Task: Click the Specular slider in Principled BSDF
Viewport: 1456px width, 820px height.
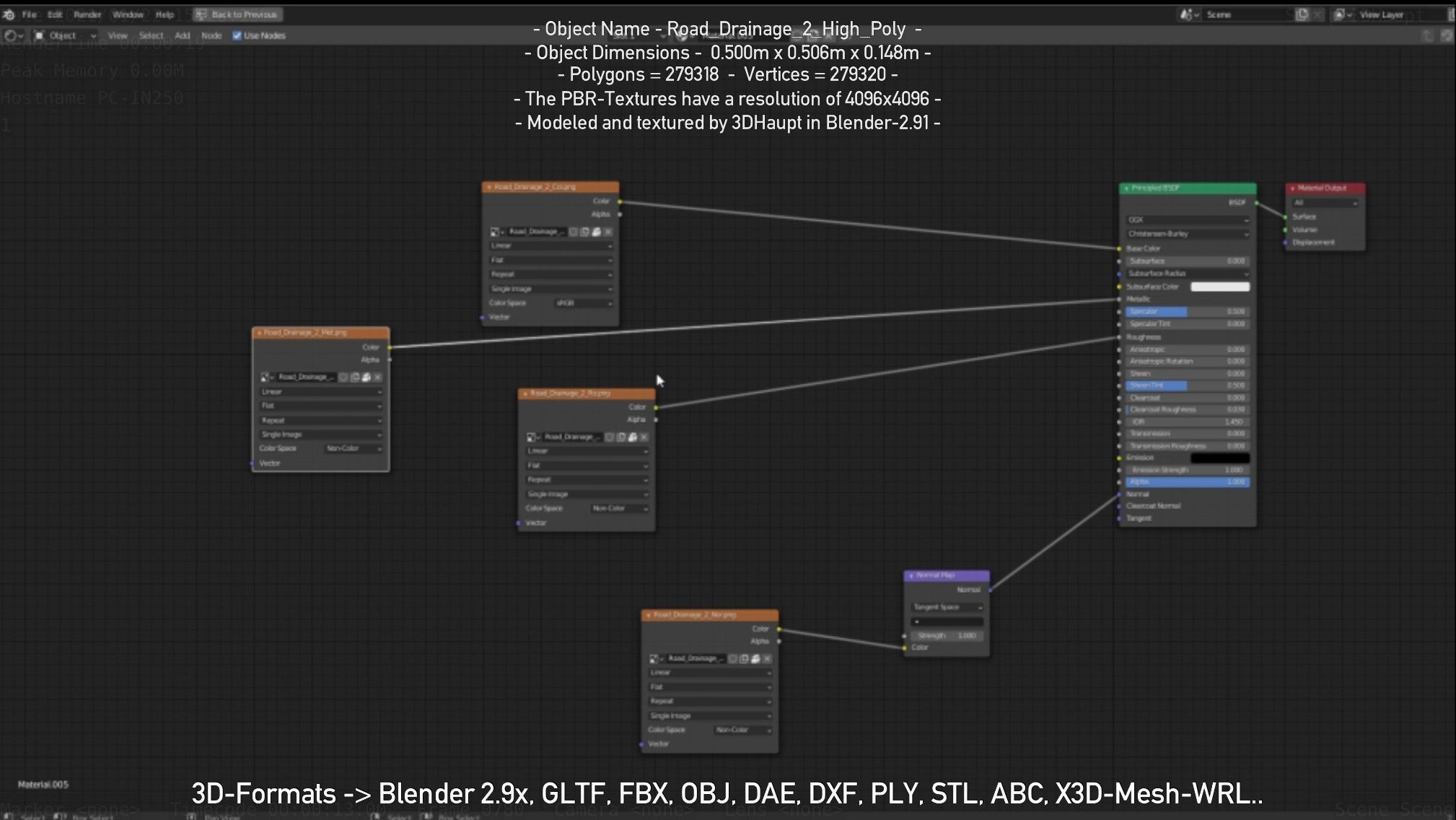Action: 1187,312
